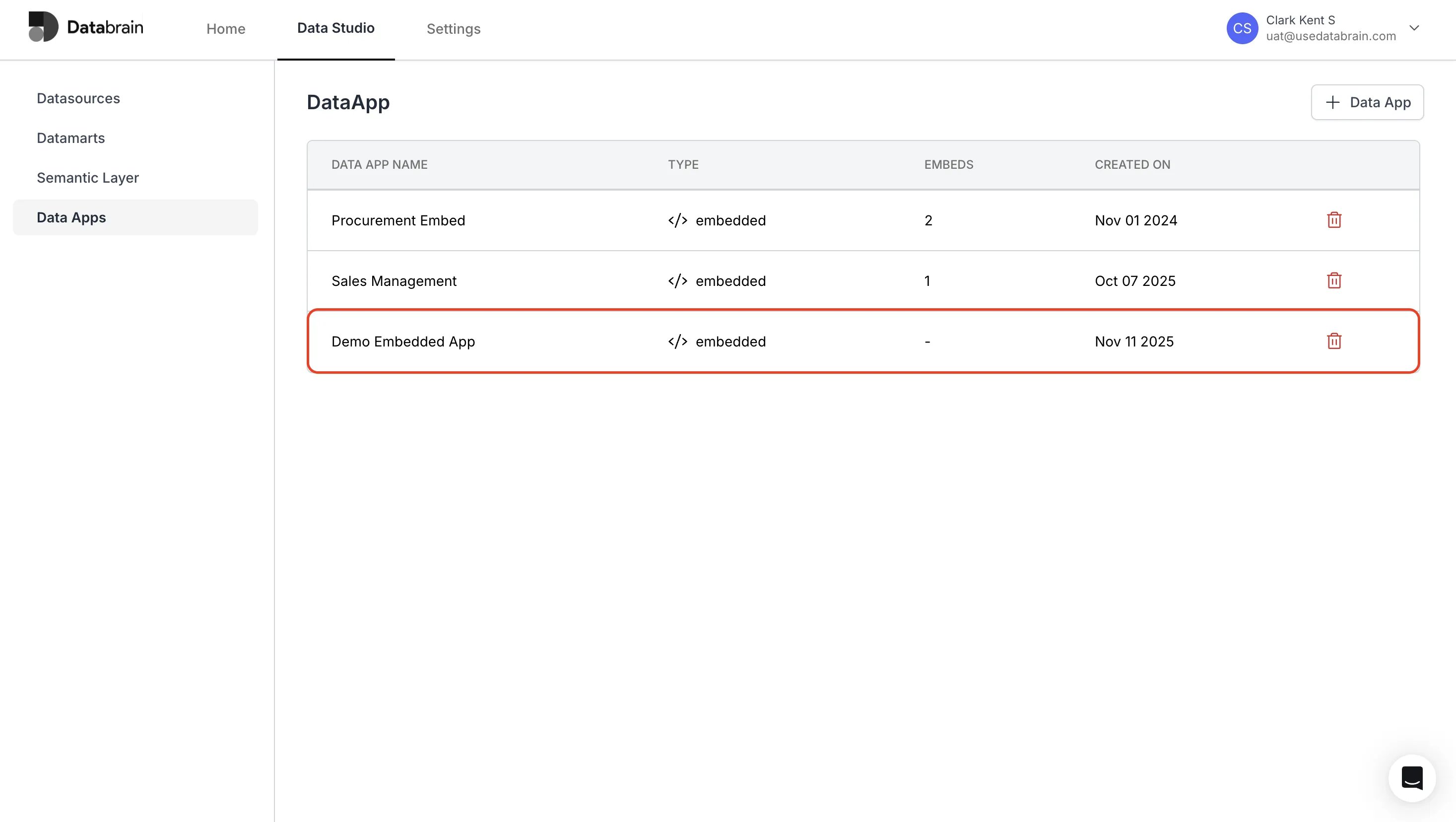1456x822 pixels.
Task: Click embedded code icon for Demo Embedded App
Action: click(677, 342)
